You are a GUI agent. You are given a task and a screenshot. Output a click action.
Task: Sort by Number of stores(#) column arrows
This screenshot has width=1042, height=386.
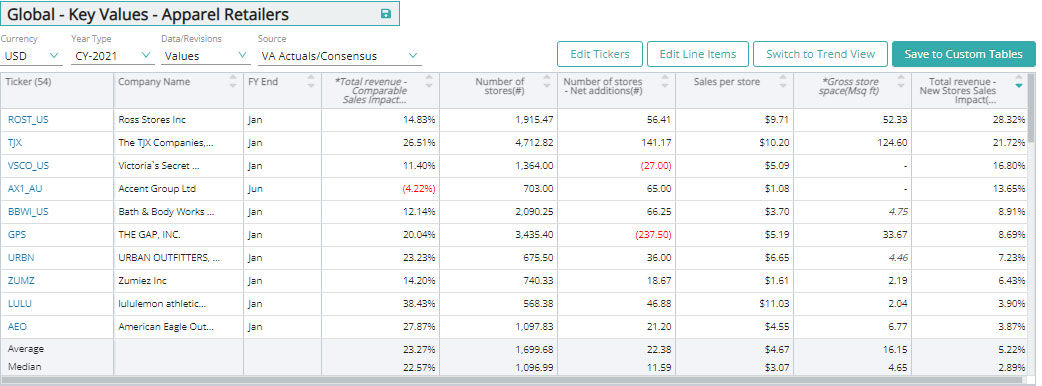[x=547, y=81]
